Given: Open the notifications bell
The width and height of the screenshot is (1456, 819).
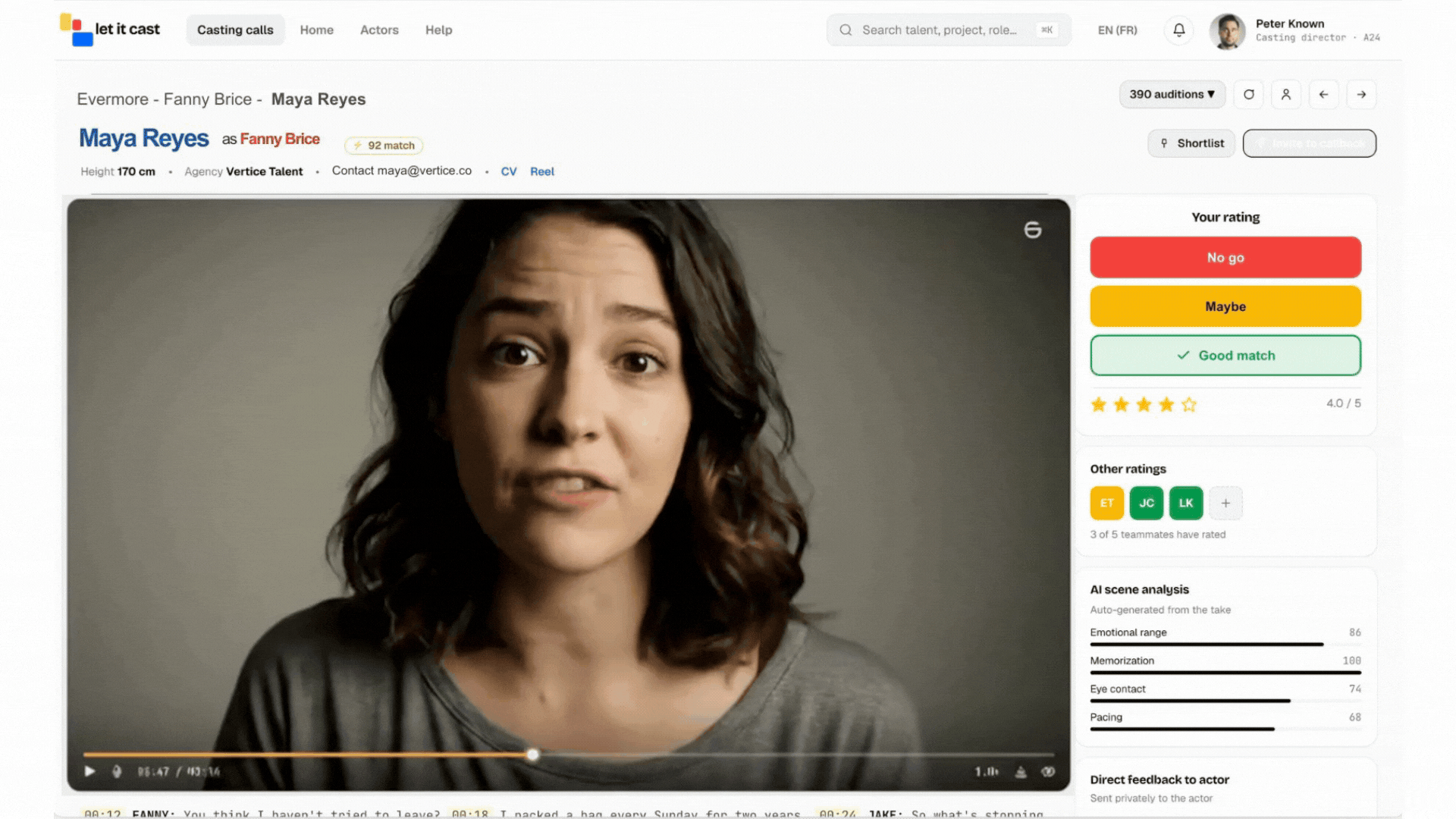Looking at the screenshot, I should [x=1179, y=30].
